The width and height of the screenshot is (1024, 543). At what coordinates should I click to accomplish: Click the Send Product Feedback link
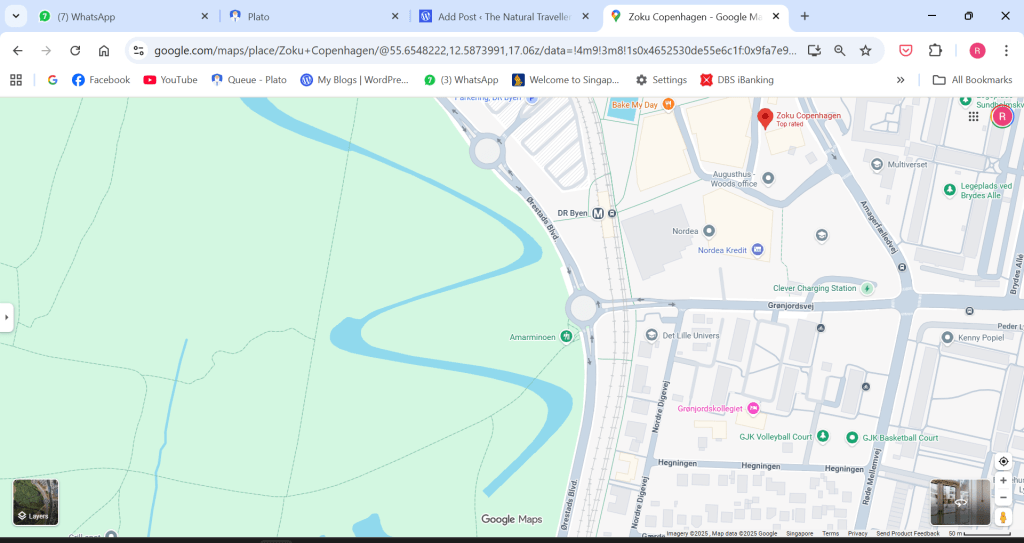pos(907,534)
